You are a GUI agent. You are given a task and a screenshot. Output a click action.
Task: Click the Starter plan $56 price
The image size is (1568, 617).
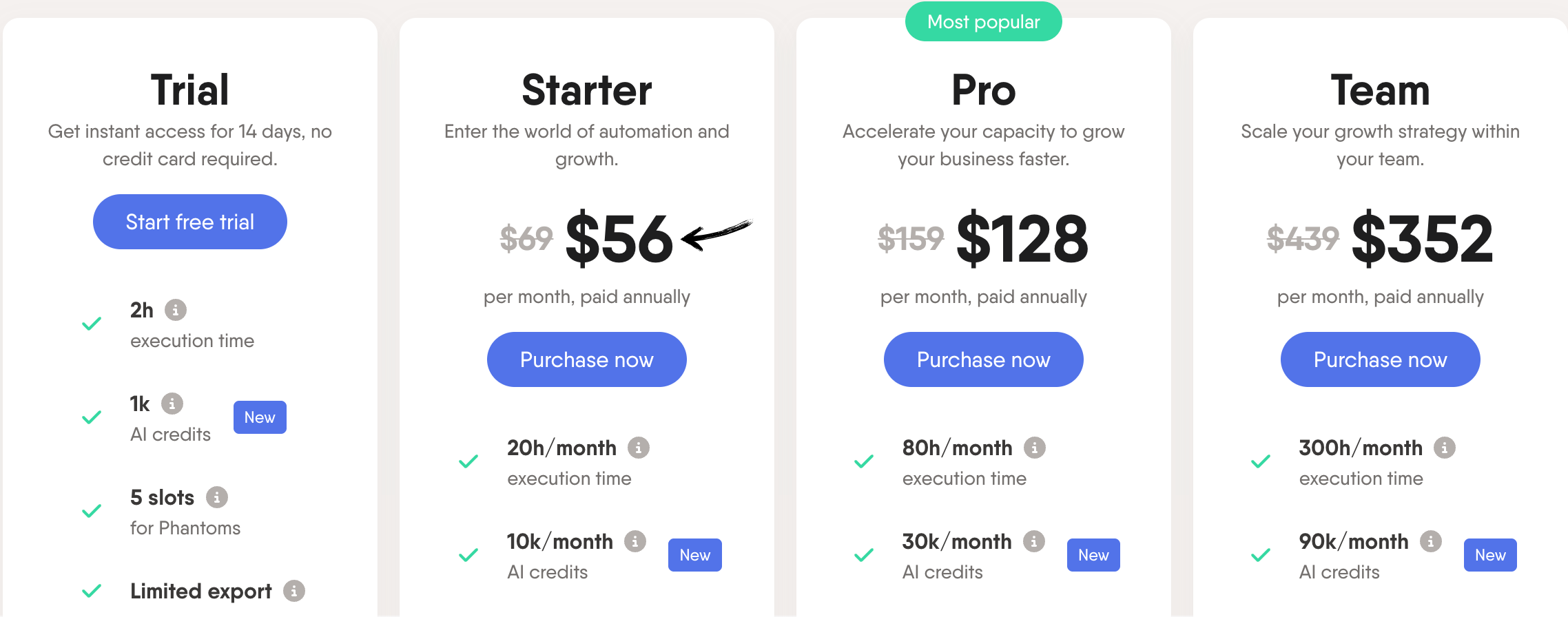[x=619, y=238]
